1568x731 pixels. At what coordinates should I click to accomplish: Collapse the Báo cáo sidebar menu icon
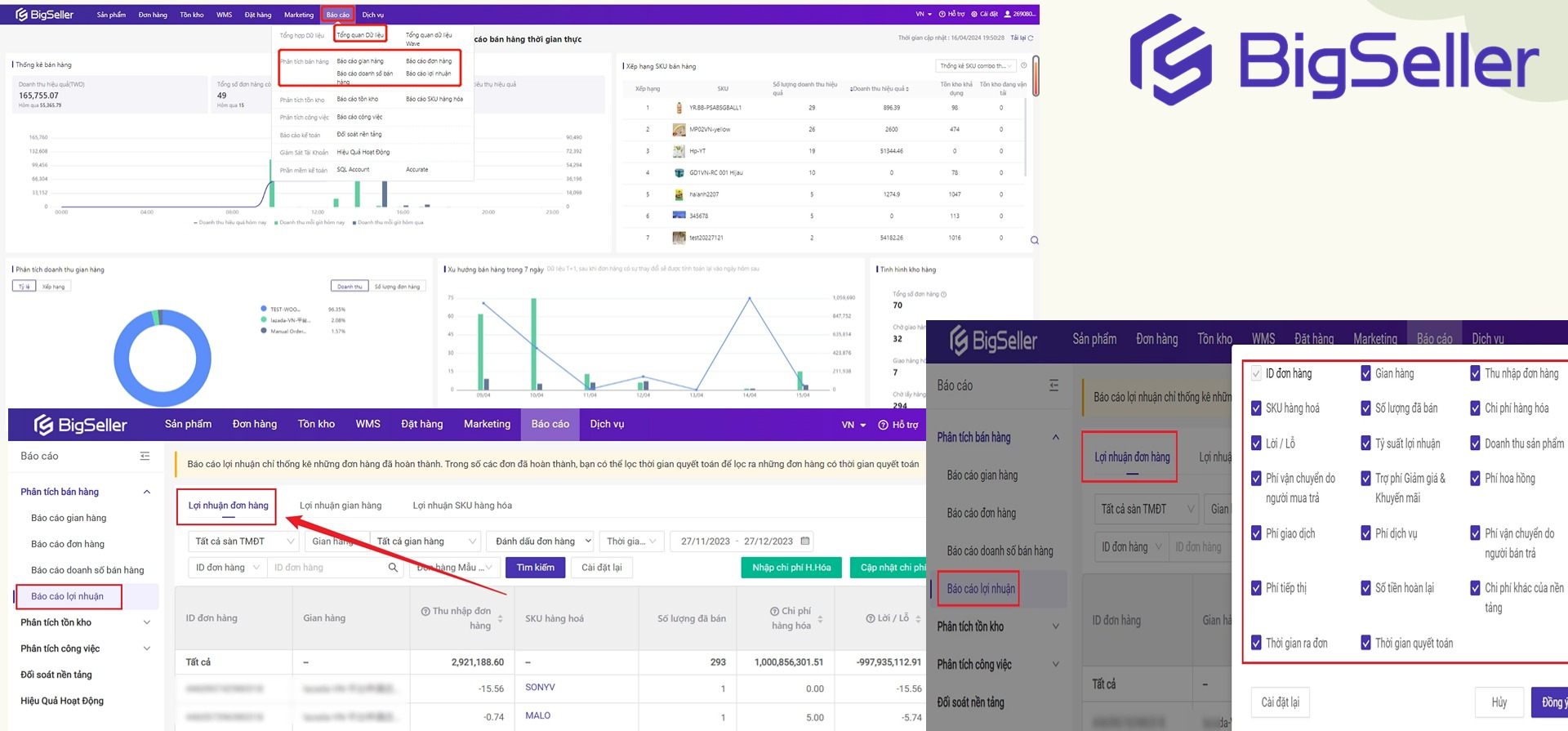(x=145, y=456)
